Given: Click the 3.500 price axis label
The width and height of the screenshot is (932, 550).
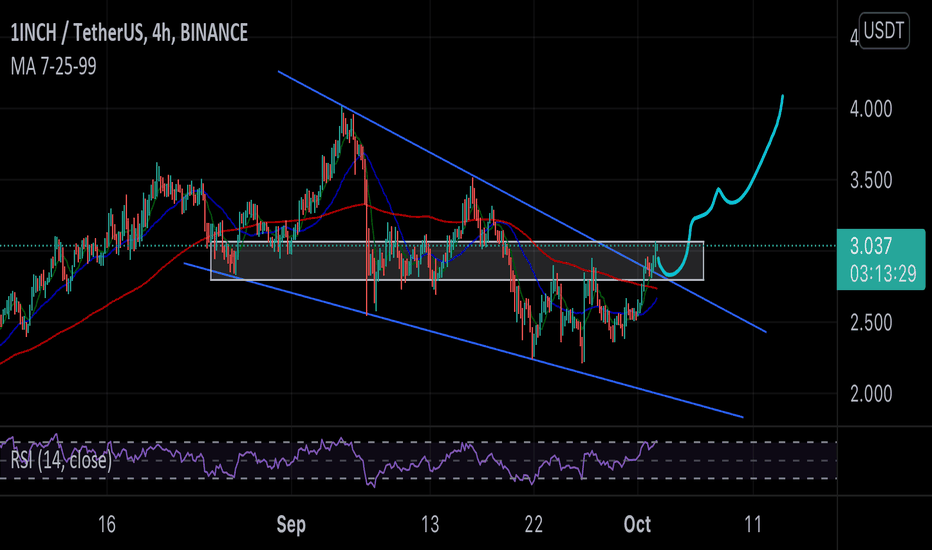Looking at the screenshot, I should (x=871, y=180).
